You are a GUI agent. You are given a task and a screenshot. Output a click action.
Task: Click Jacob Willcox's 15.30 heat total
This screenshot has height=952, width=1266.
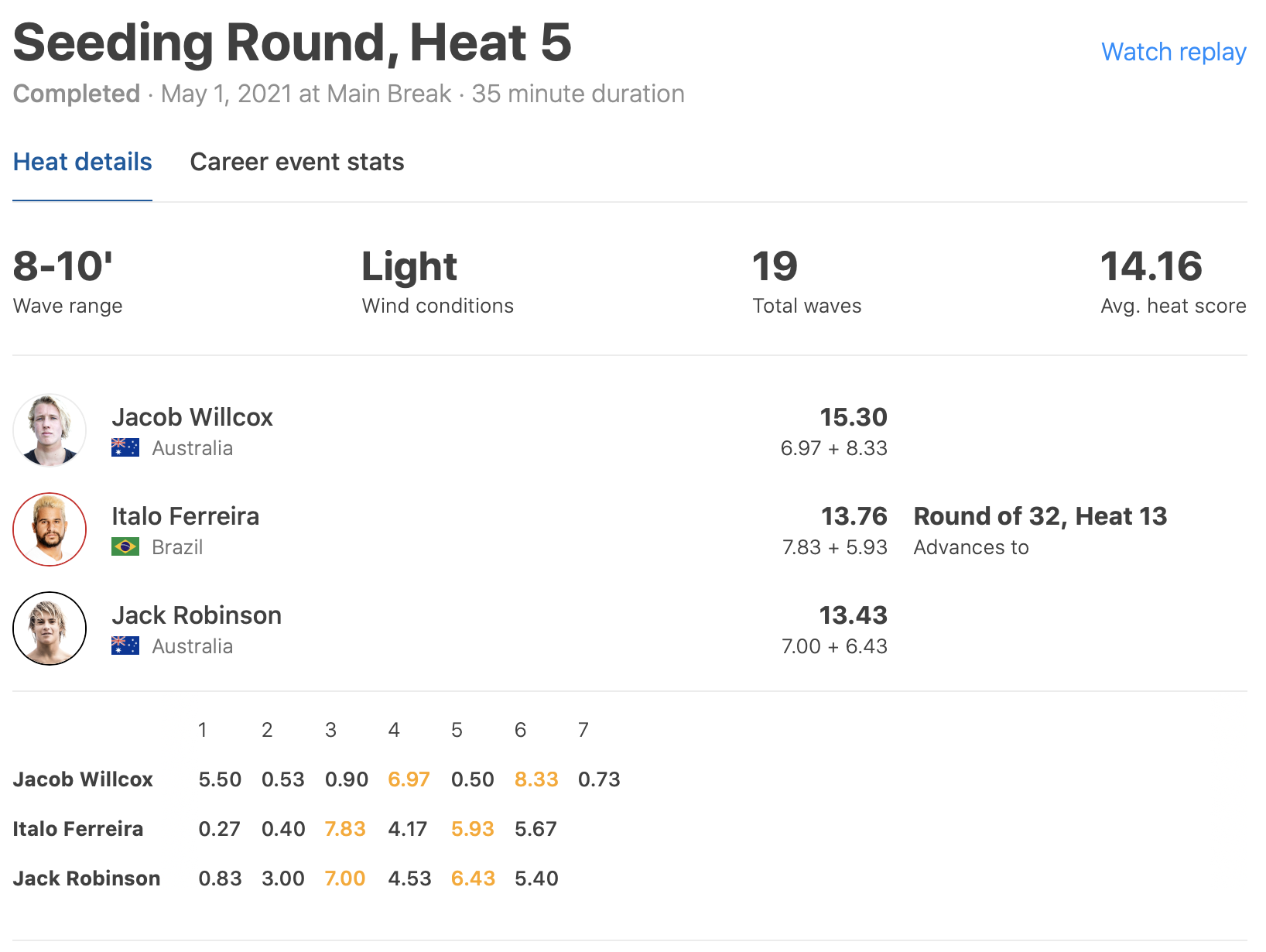click(854, 417)
